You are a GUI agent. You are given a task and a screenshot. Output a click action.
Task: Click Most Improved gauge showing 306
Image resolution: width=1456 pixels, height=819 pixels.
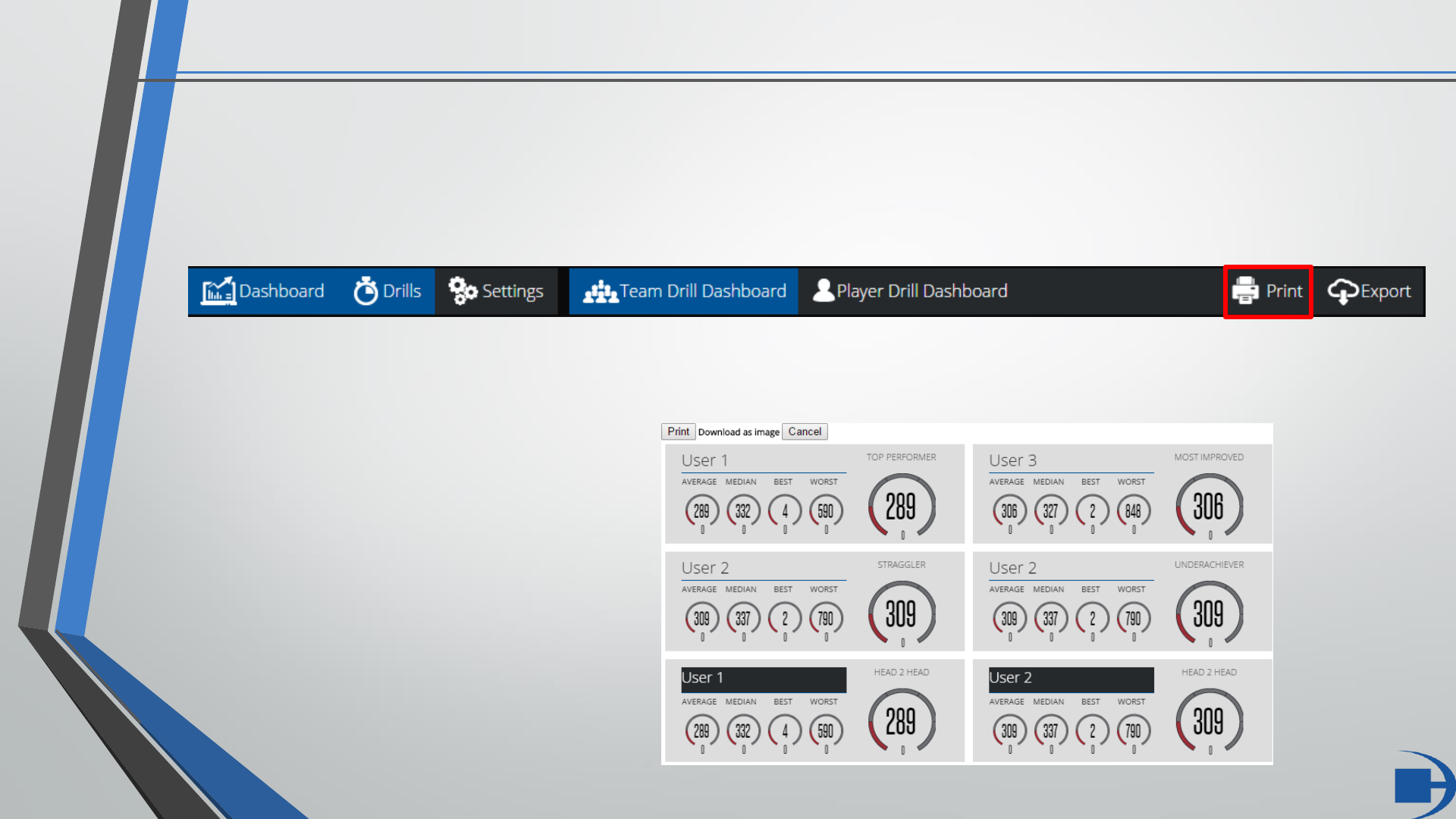1209,506
